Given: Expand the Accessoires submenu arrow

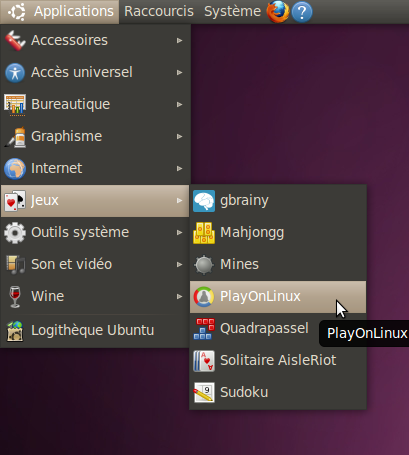Looking at the screenshot, I should pos(180,40).
